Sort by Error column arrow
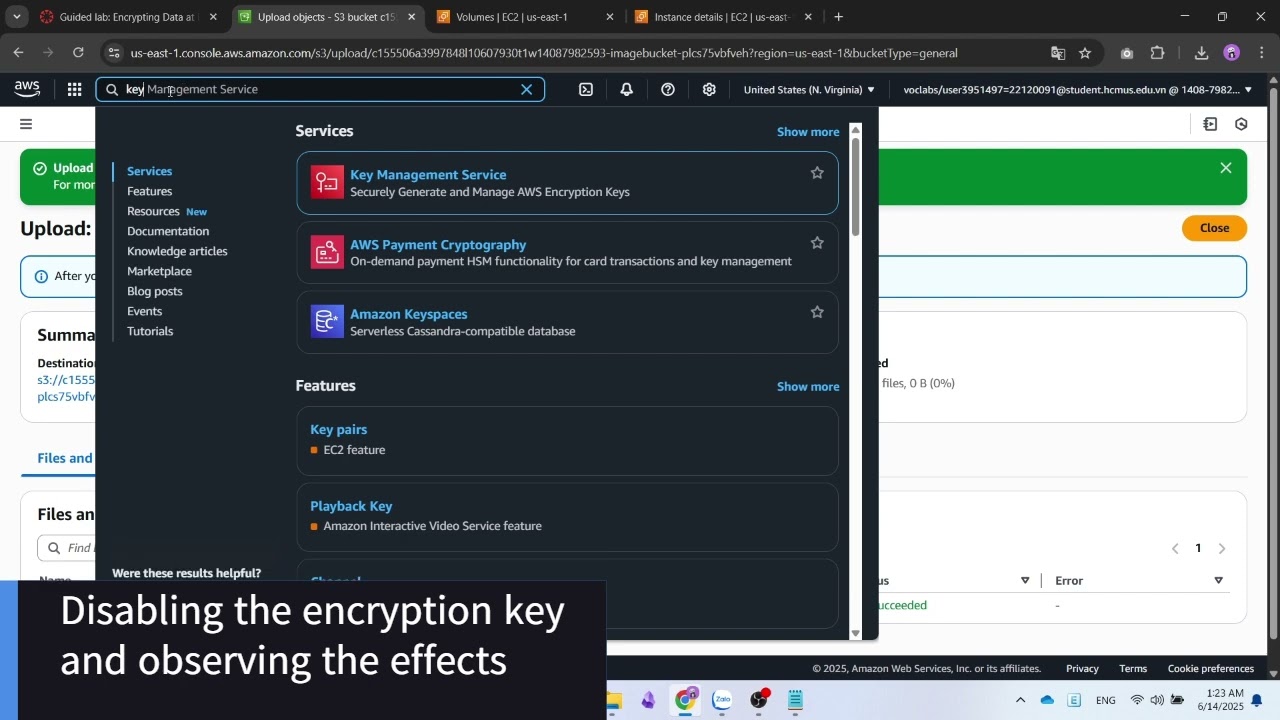 (1218, 580)
